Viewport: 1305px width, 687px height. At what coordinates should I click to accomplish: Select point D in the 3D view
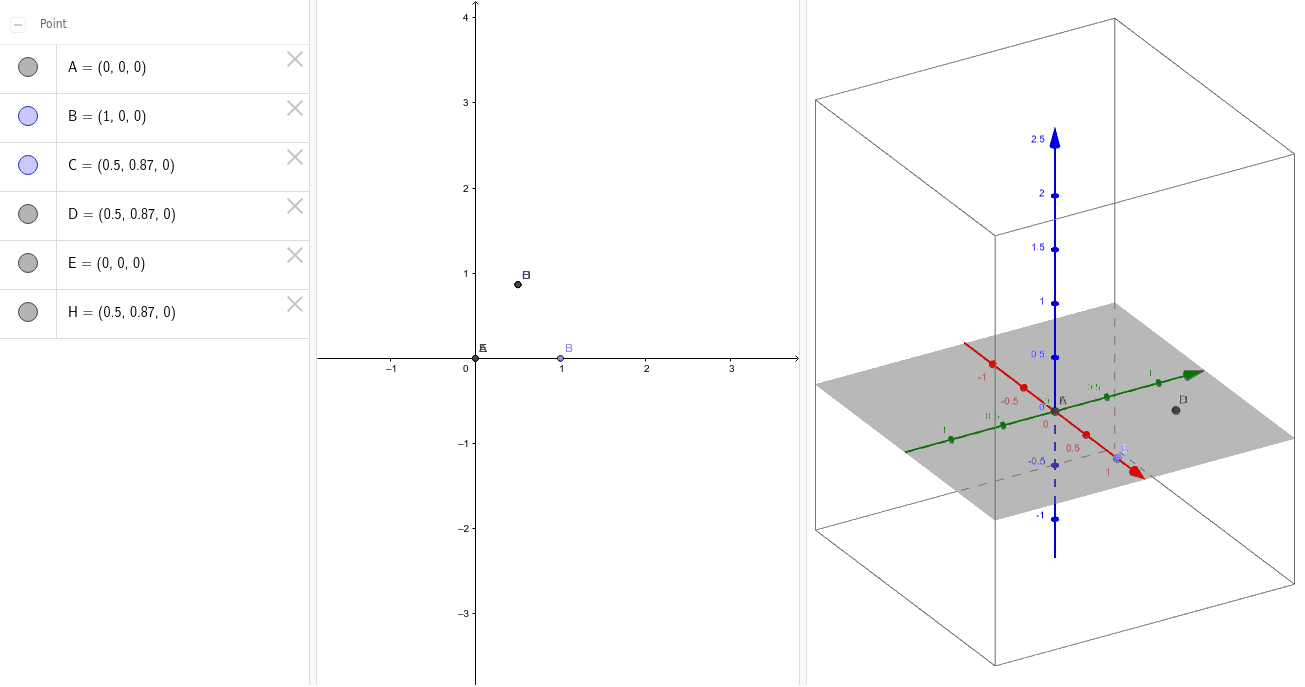pyautogui.click(x=1176, y=410)
